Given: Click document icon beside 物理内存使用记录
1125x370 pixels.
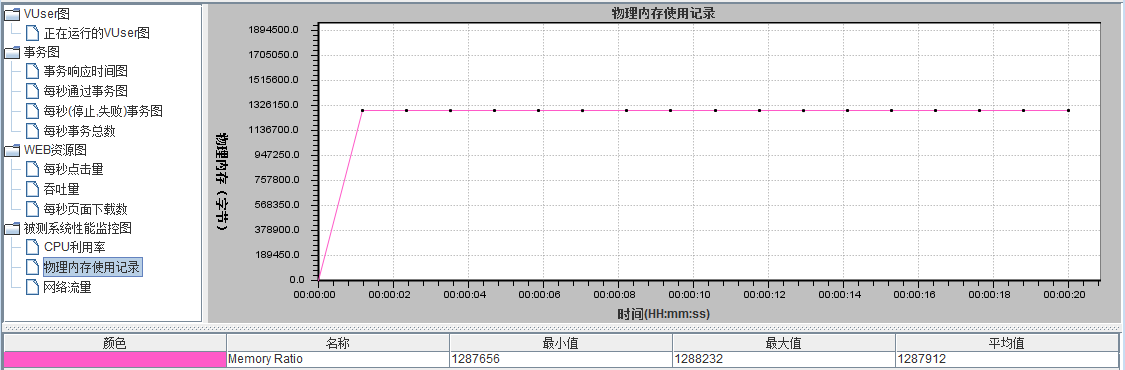Looking at the screenshot, I should 32,267.
